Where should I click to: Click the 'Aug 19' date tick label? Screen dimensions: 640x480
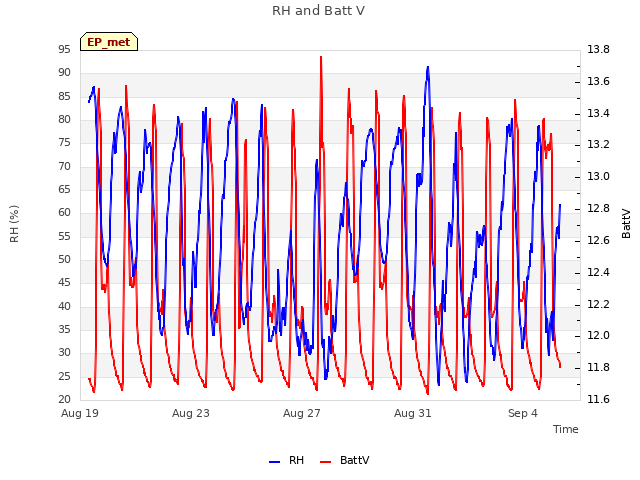click(80, 413)
